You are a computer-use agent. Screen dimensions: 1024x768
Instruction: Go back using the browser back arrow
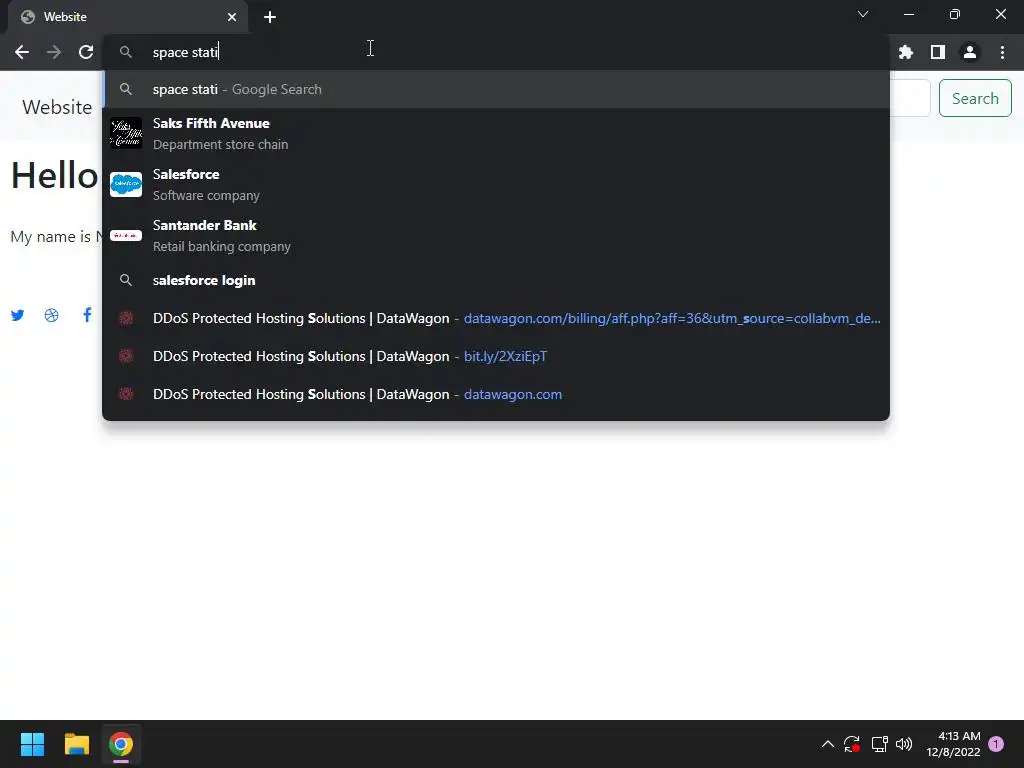click(22, 52)
